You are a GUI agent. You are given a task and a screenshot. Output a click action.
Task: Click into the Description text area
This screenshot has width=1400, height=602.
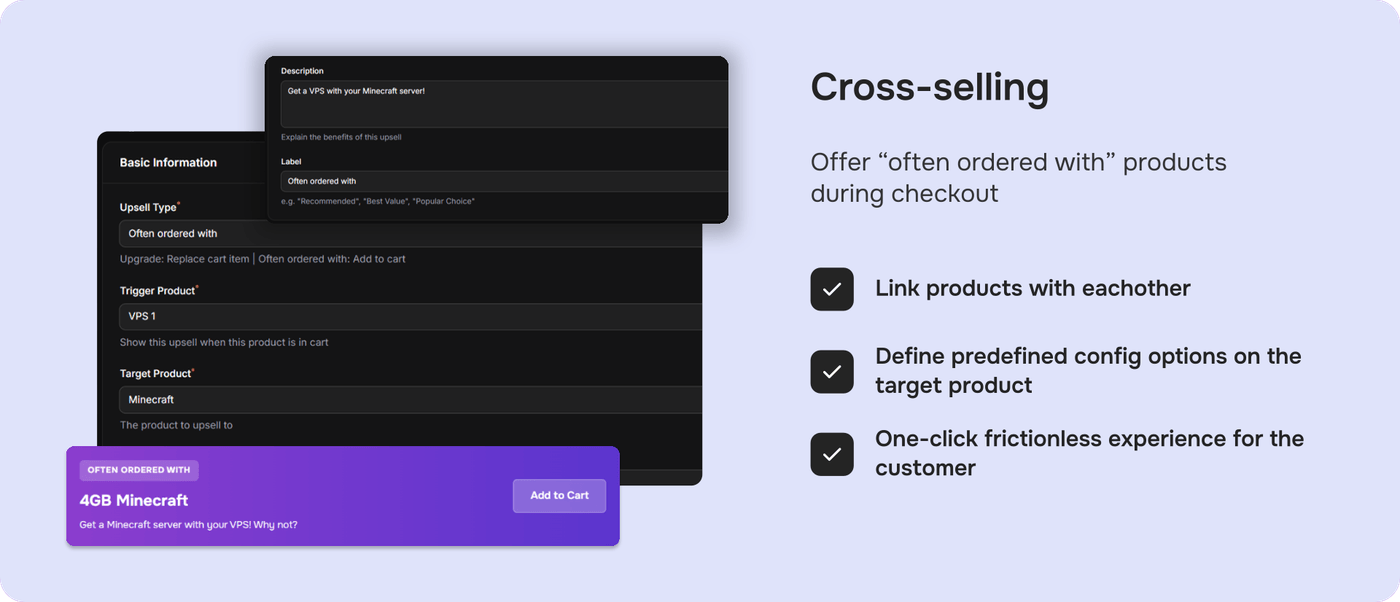click(504, 104)
